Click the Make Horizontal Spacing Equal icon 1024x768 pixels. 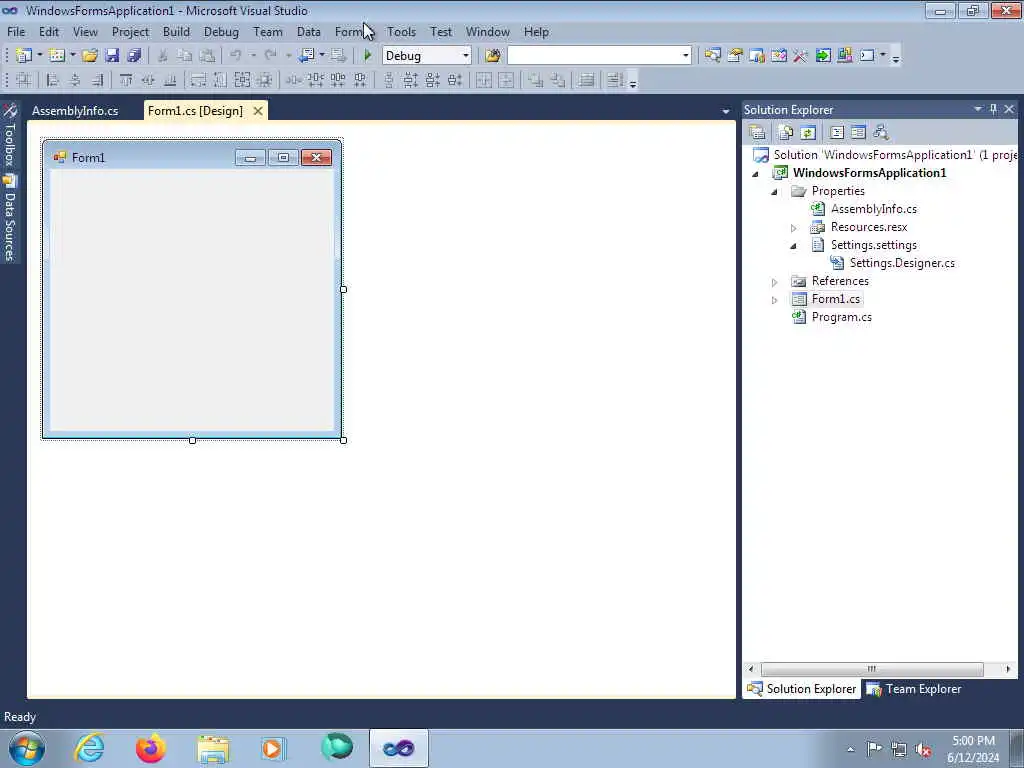click(x=294, y=80)
